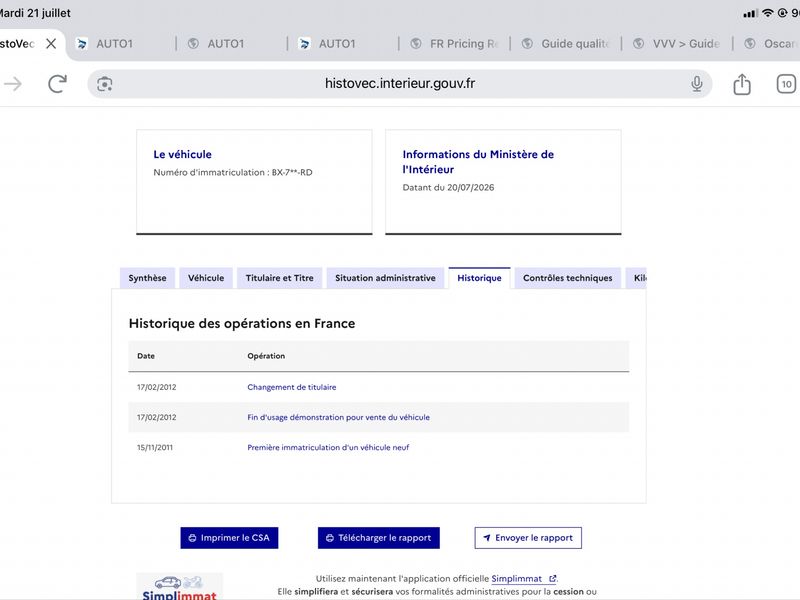This screenshot has height=600, width=800.
Task: Click the Historique des opérations en France heading
Action: click(x=242, y=323)
